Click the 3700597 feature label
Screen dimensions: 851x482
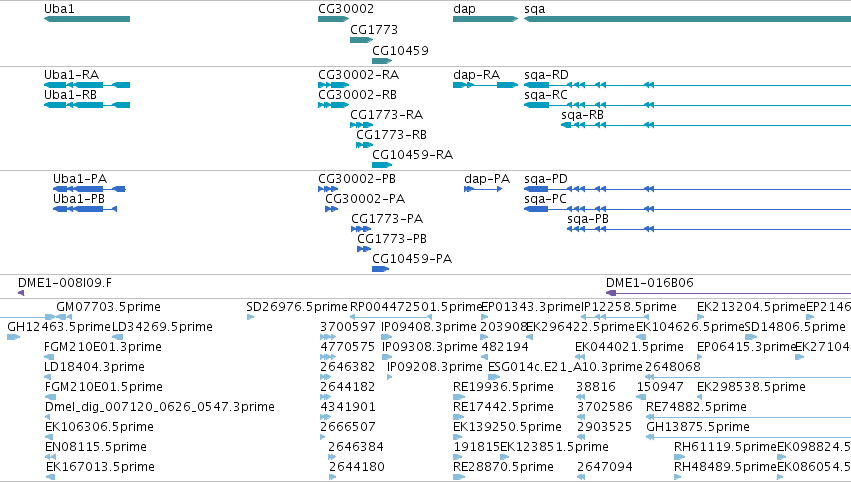347,327
